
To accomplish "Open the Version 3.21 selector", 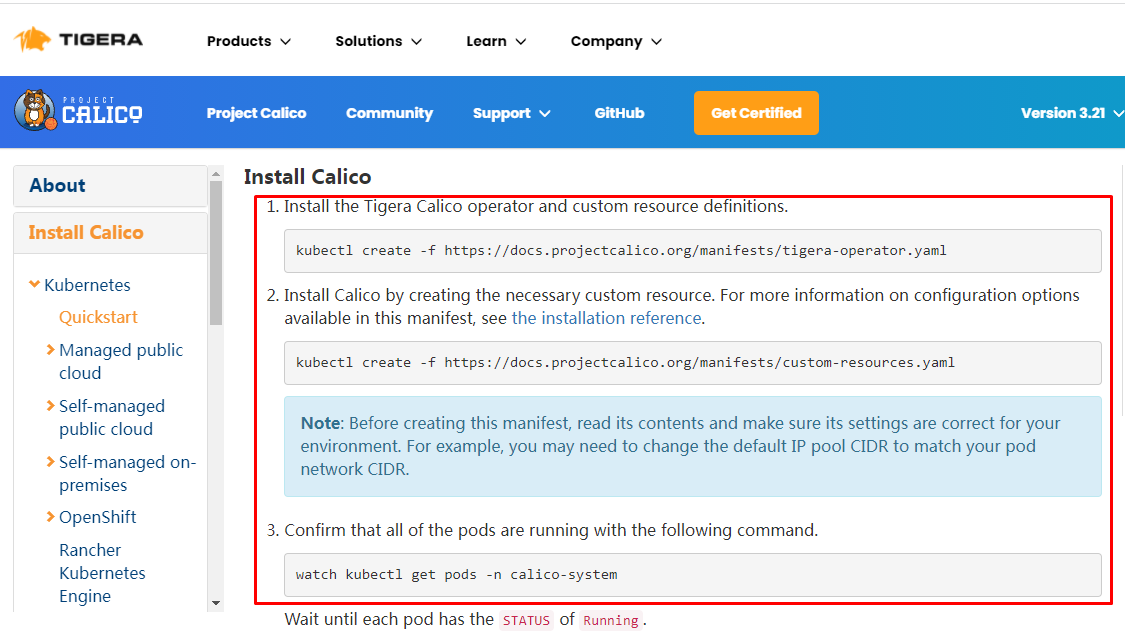I will tap(1071, 113).
